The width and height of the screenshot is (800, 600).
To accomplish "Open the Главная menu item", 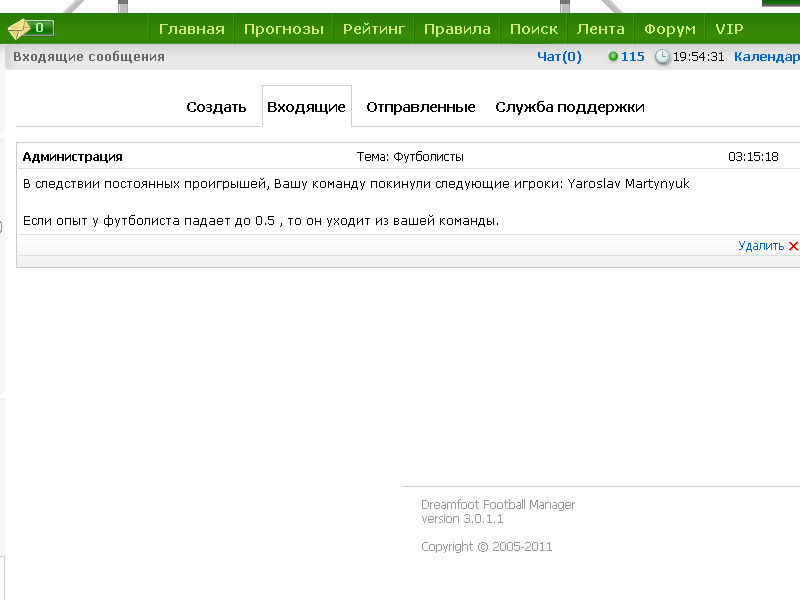I will [x=192, y=29].
